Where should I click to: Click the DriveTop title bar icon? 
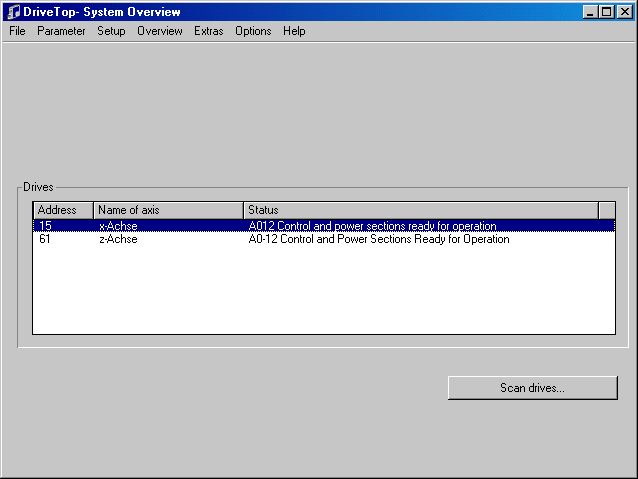pyautogui.click(x=13, y=12)
